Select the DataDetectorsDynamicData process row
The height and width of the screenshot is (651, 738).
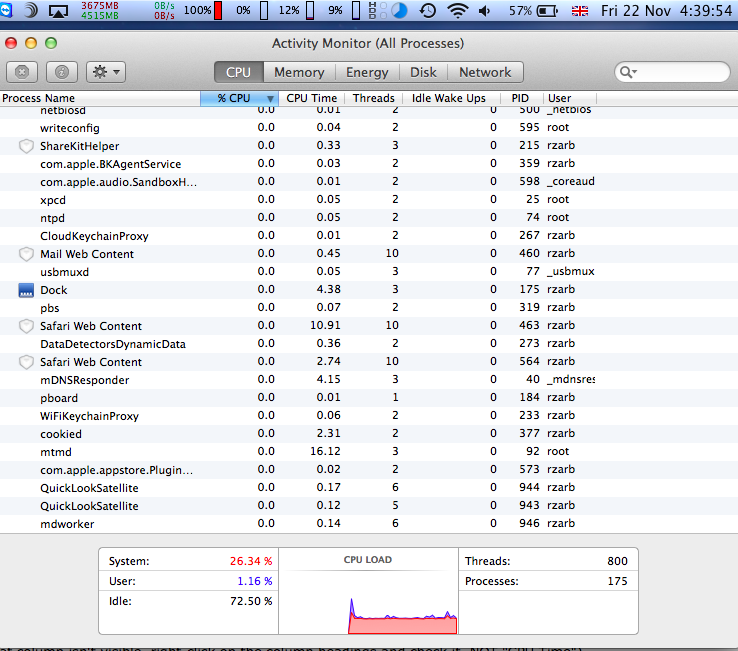[x=369, y=344]
